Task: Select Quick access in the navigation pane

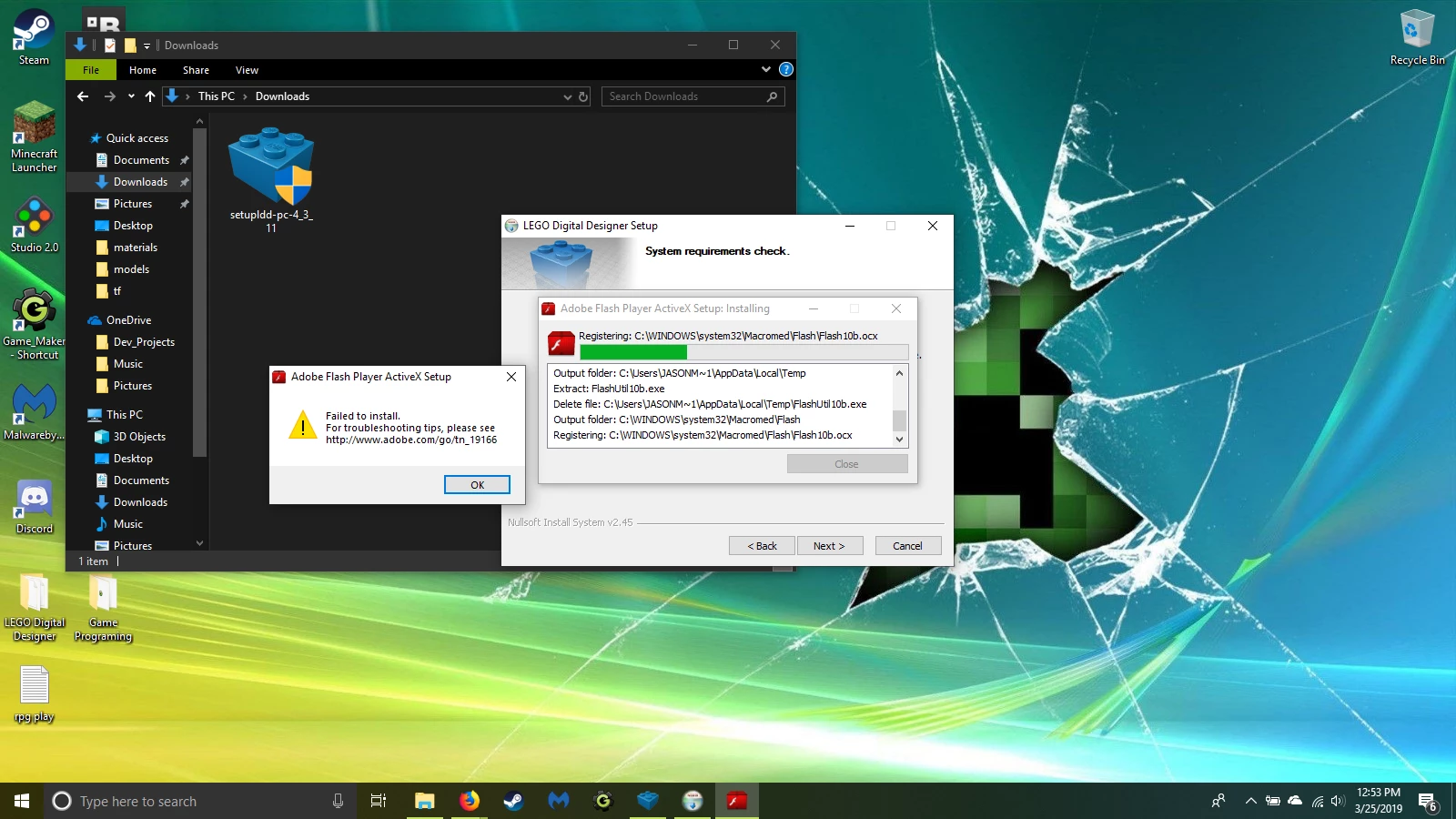Action: (x=136, y=138)
